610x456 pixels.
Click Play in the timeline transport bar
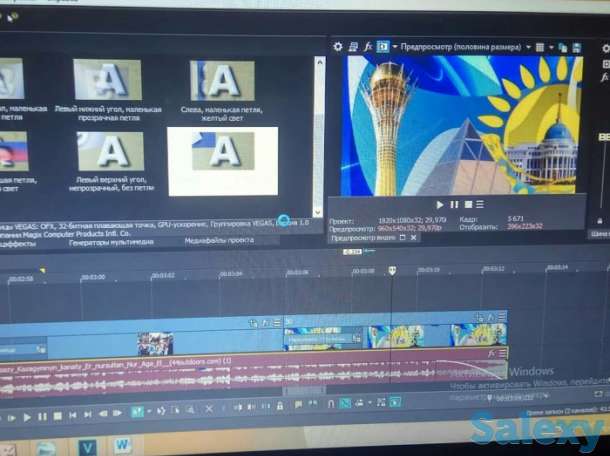point(27,417)
